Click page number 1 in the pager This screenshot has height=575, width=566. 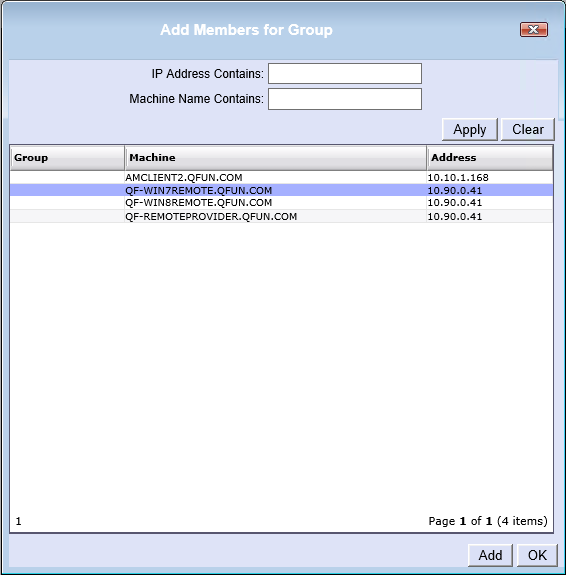[x=18, y=521]
